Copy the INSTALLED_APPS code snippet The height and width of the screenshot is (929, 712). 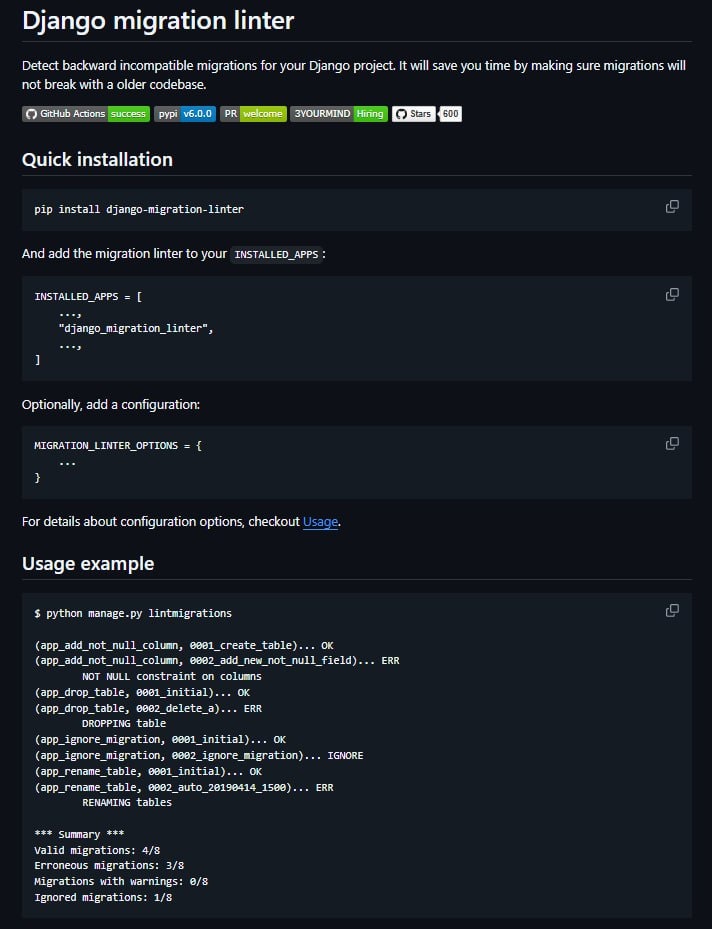pos(672,294)
